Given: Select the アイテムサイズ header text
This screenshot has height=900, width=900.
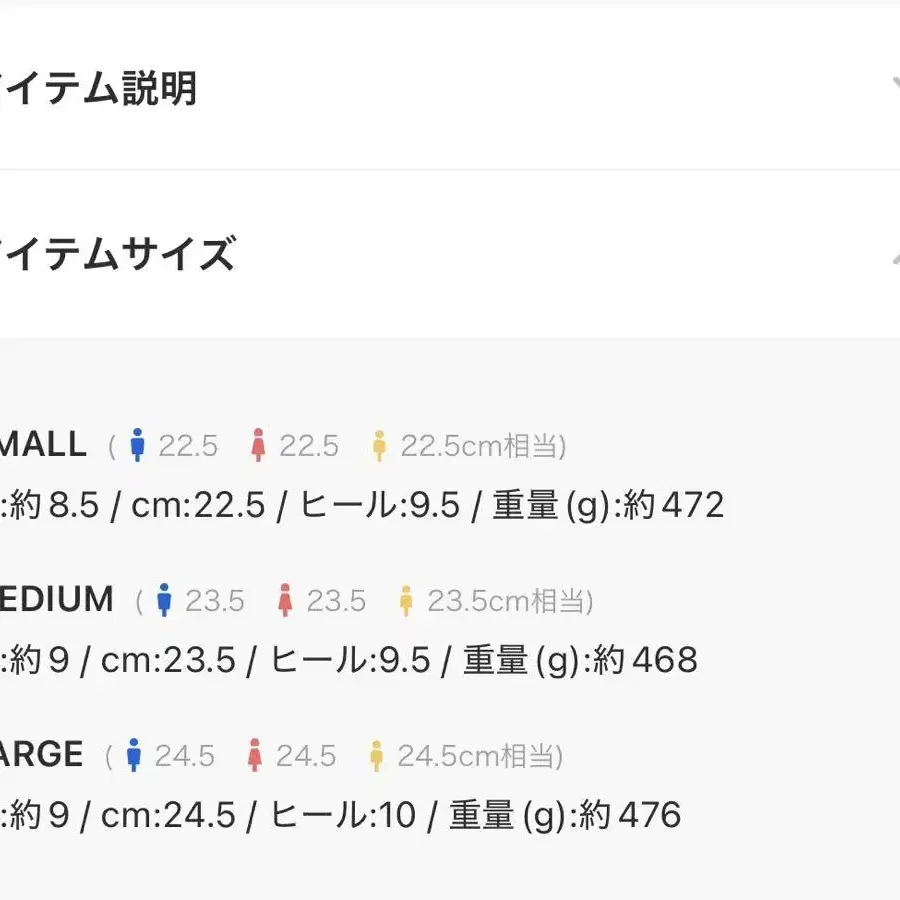Looking at the screenshot, I should pyautogui.click(x=117, y=253).
